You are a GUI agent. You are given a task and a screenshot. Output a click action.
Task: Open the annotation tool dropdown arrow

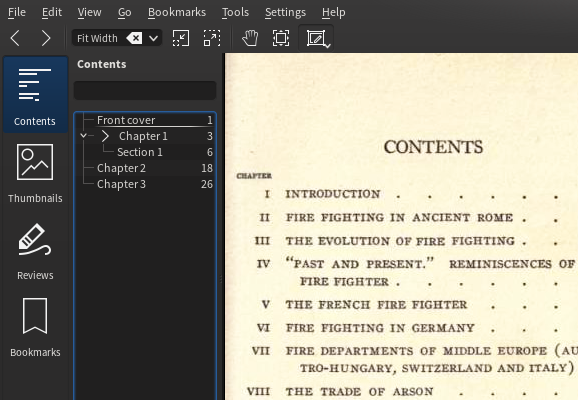328,46
